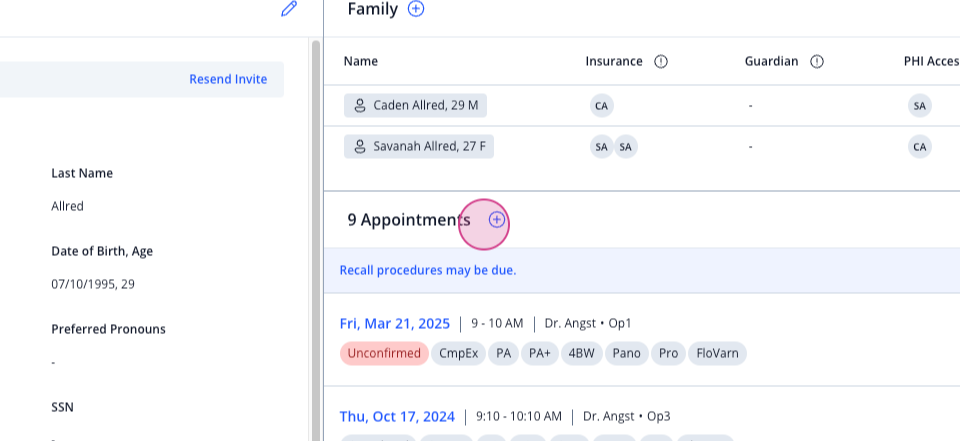Click the Unconfirmed status tag

pos(384,353)
